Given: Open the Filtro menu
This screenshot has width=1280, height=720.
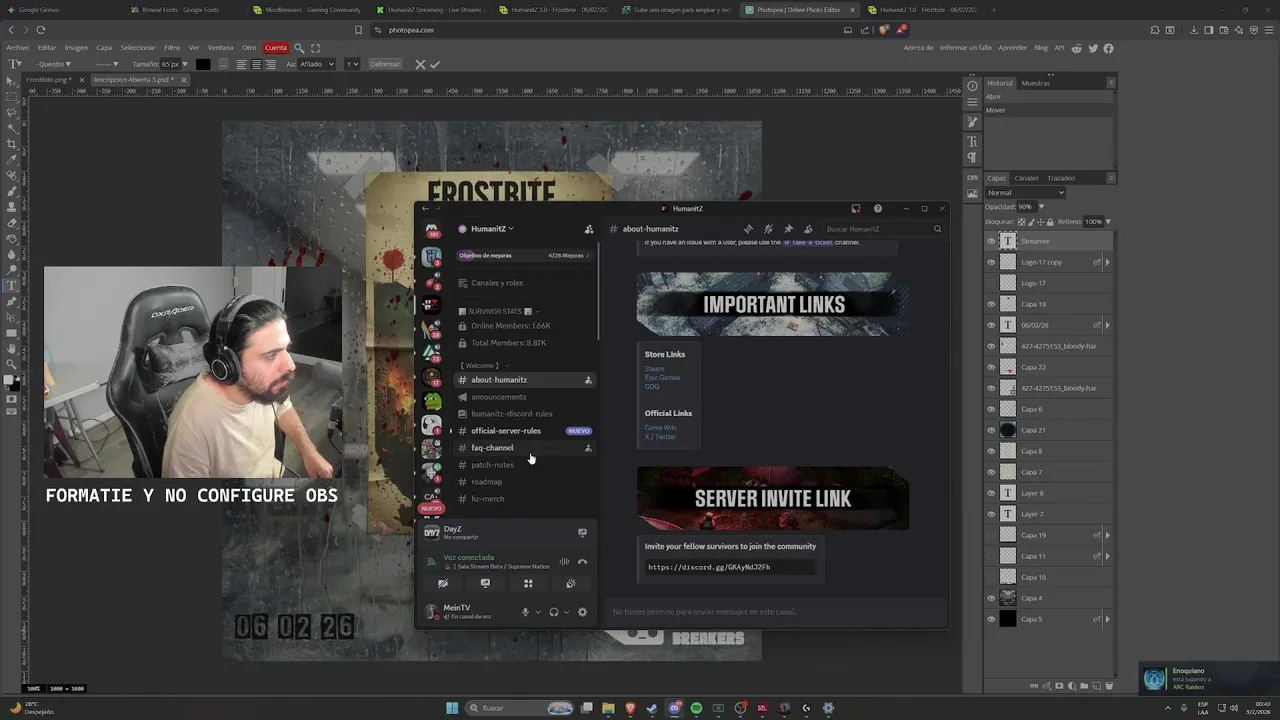Looking at the screenshot, I should tap(172, 47).
